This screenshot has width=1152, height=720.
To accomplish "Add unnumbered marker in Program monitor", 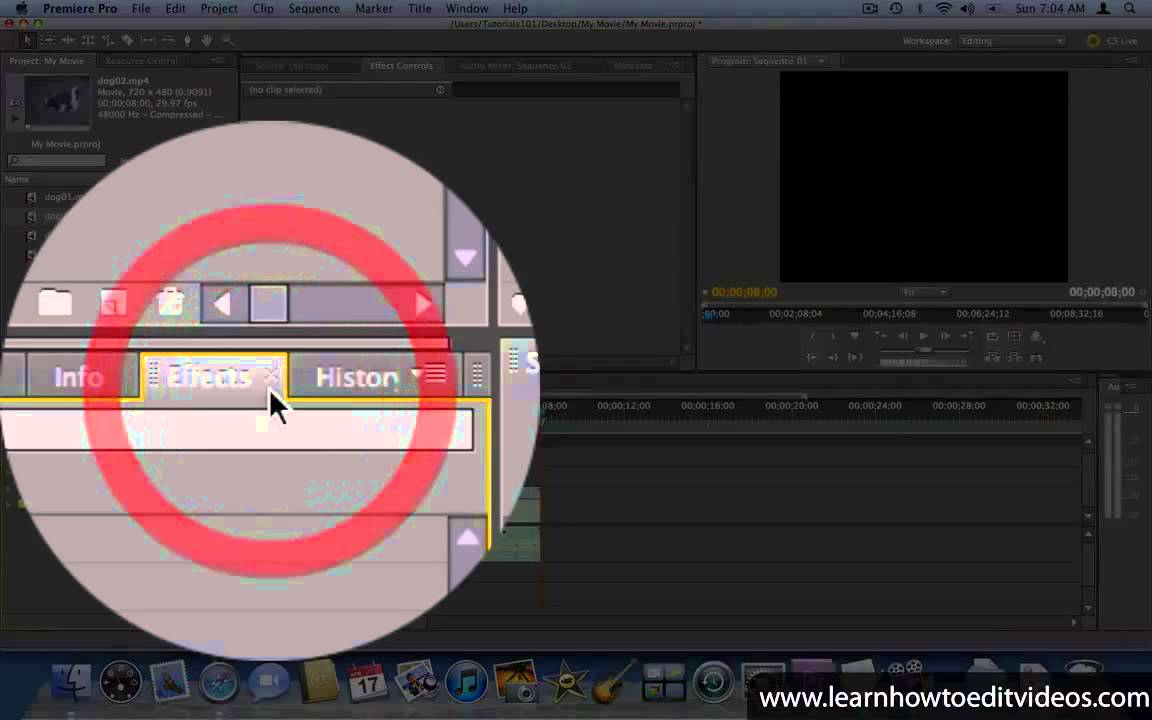I will click(x=854, y=336).
